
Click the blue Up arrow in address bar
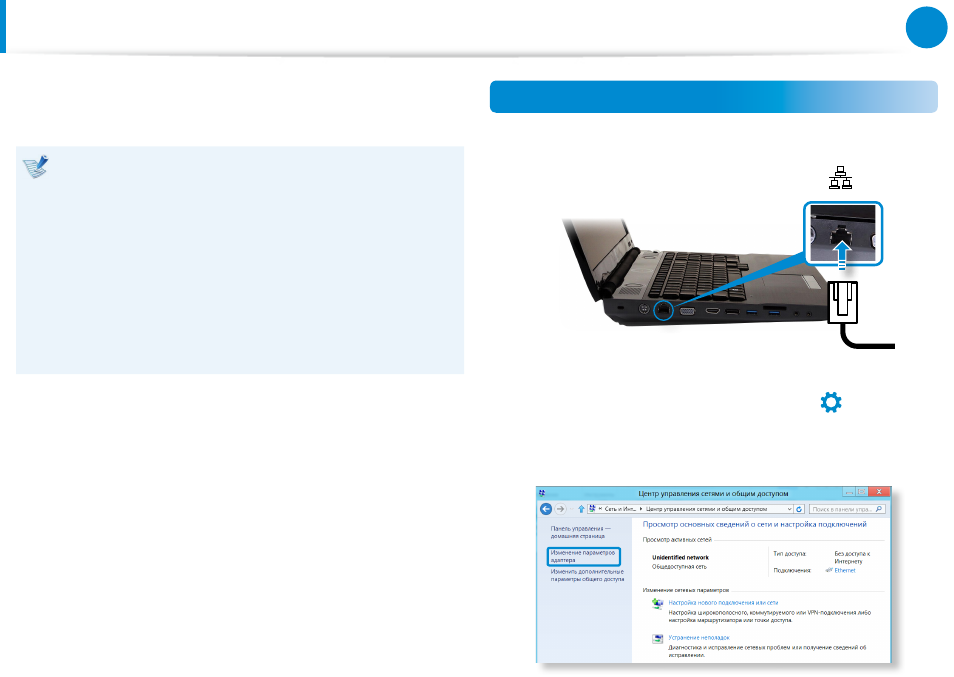581,509
